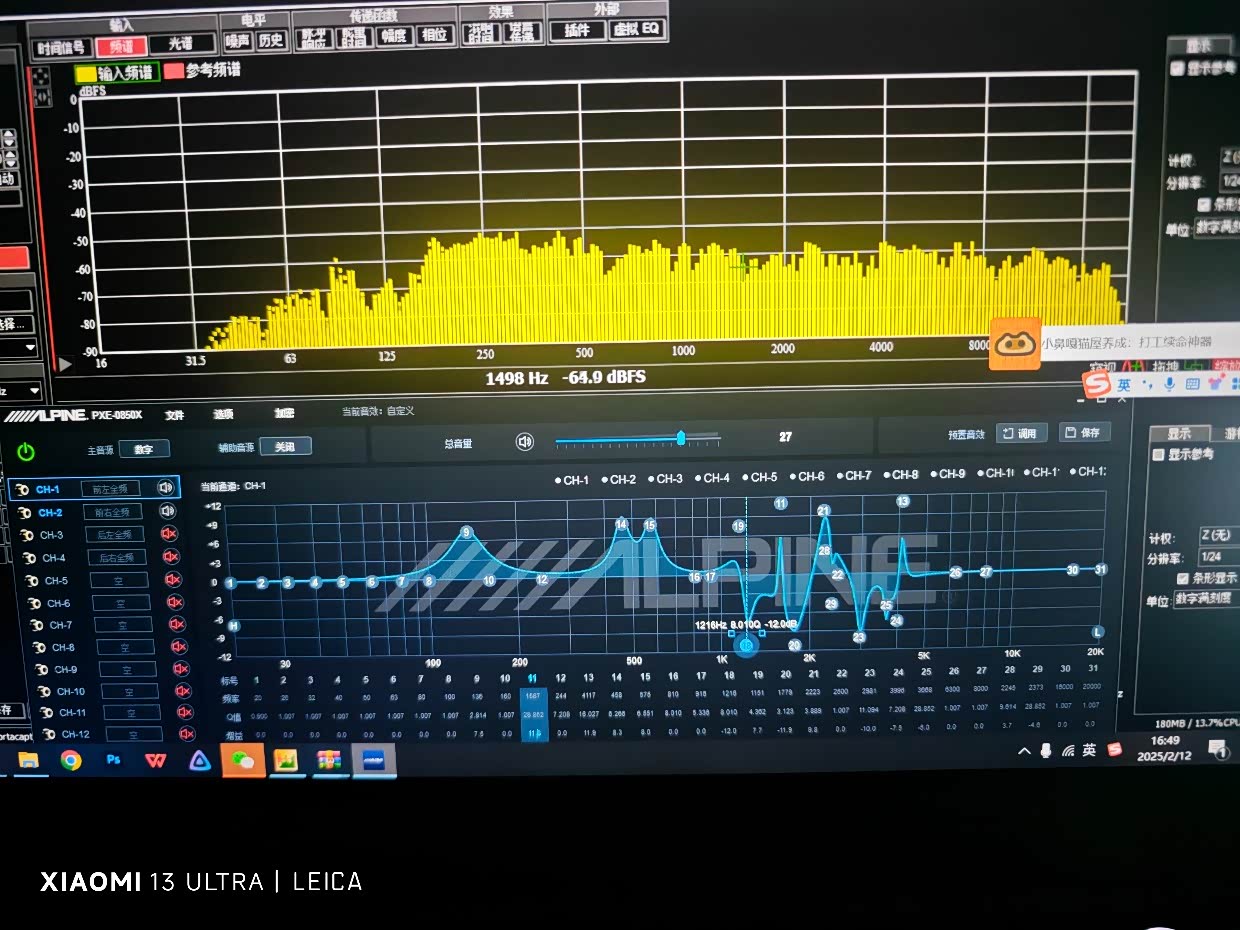Click the 总音量 master volume slider handle
1240x930 pixels.
pos(681,438)
